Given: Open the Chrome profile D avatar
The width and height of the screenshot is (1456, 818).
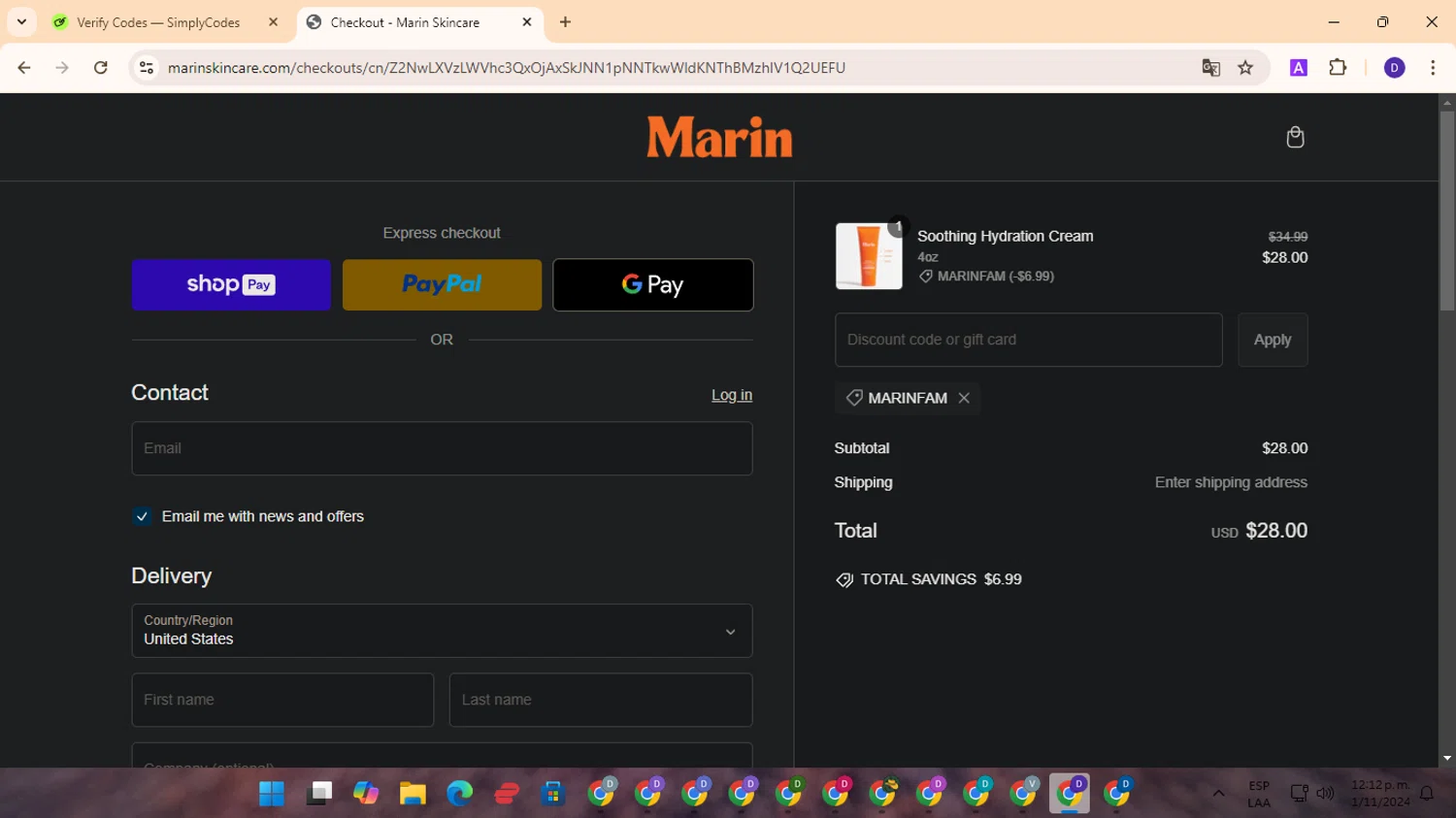Looking at the screenshot, I should [x=1395, y=68].
